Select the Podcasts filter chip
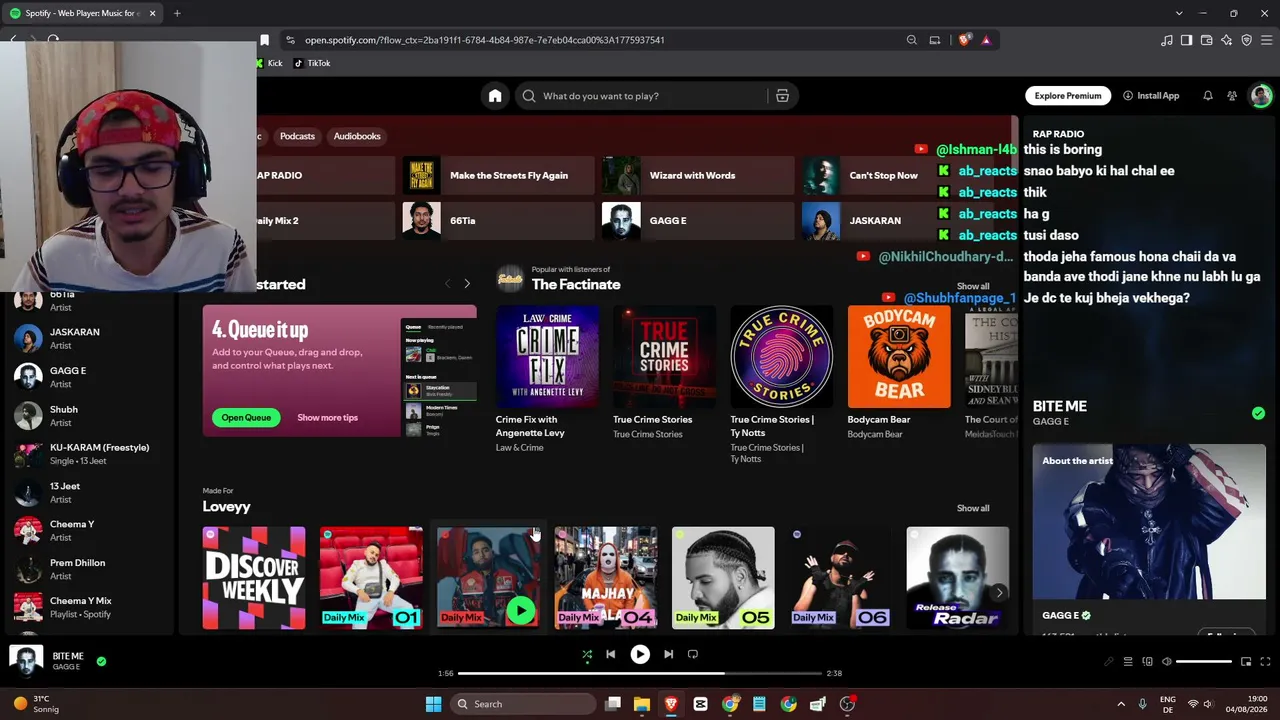 point(297,136)
